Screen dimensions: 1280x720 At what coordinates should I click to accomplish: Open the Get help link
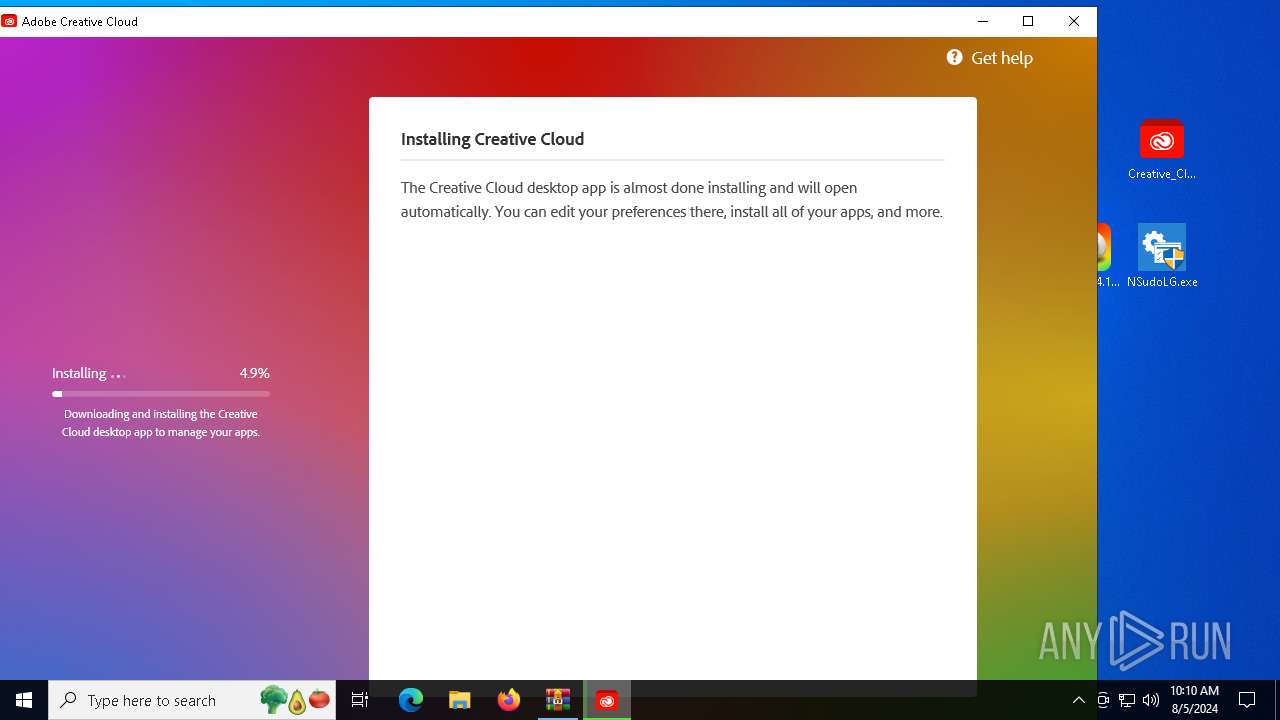pos(989,58)
